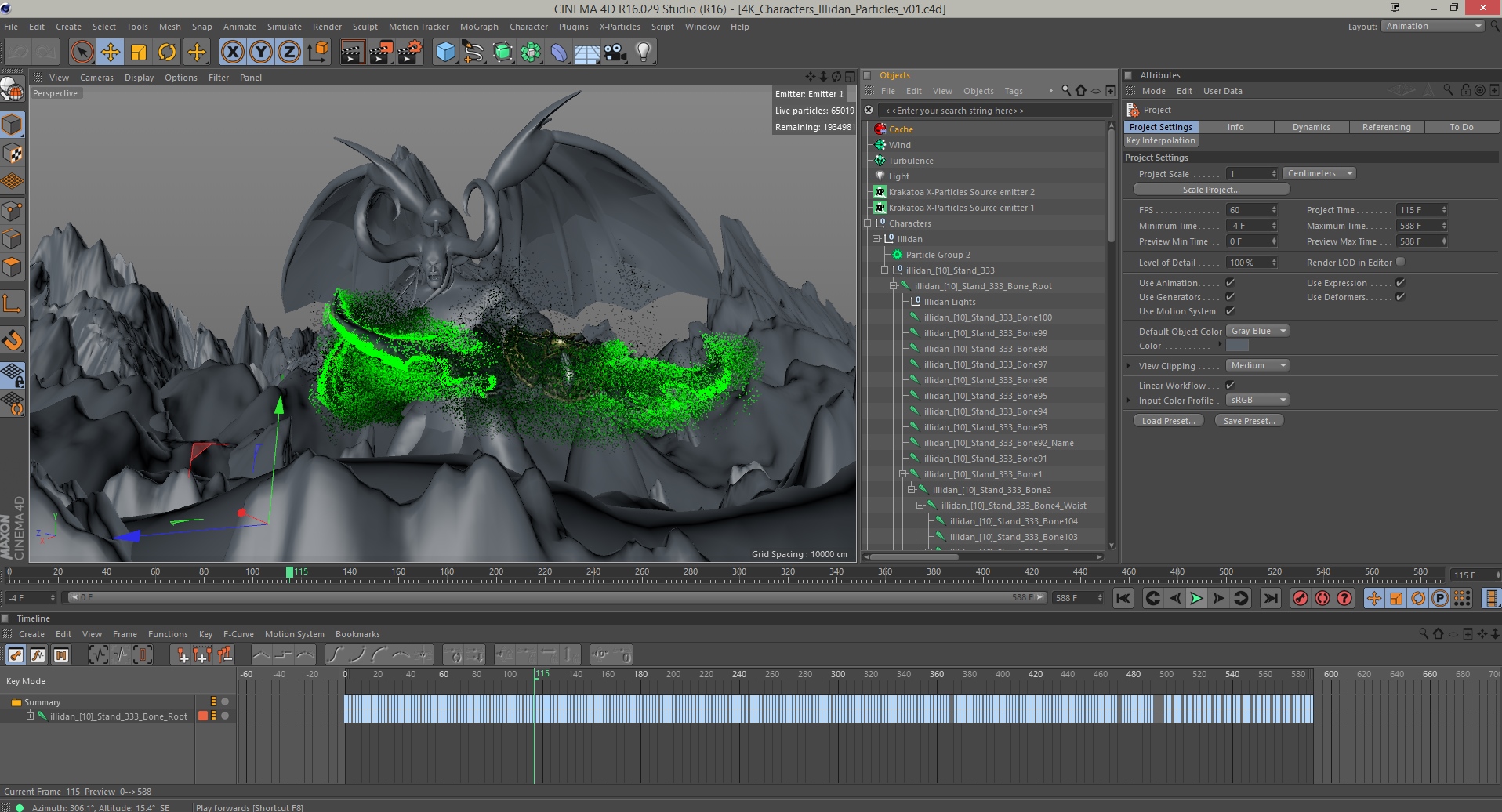
Task: Select the Cache object in Objects list
Action: [x=901, y=129]
